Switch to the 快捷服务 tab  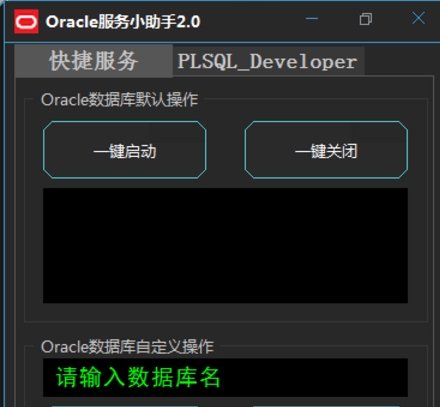click(94, 61)
